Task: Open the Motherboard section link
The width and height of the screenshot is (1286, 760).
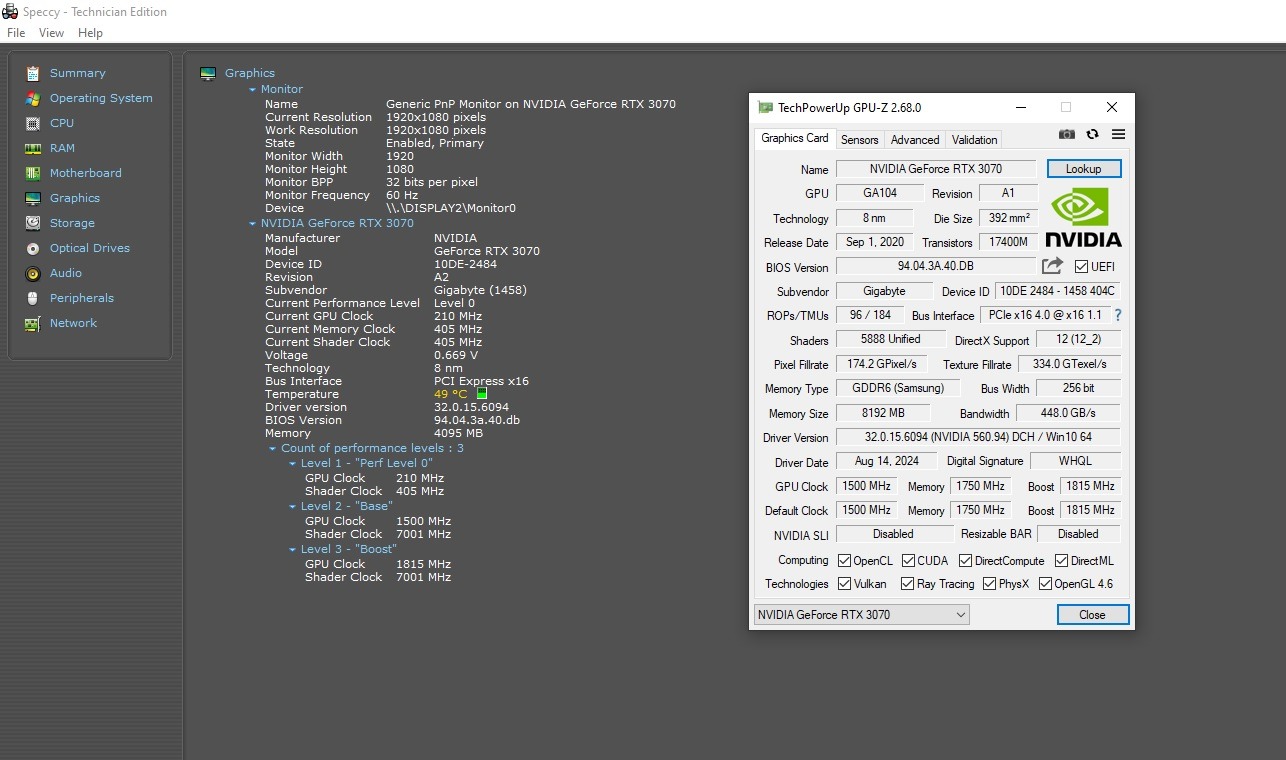Action: [x=86, y=173]
